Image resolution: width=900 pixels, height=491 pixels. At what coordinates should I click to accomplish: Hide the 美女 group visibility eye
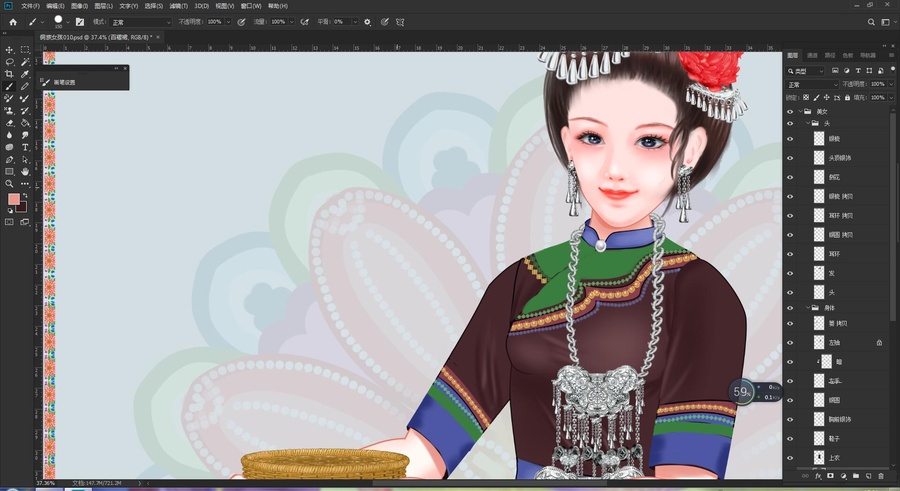tap(790, 111)
